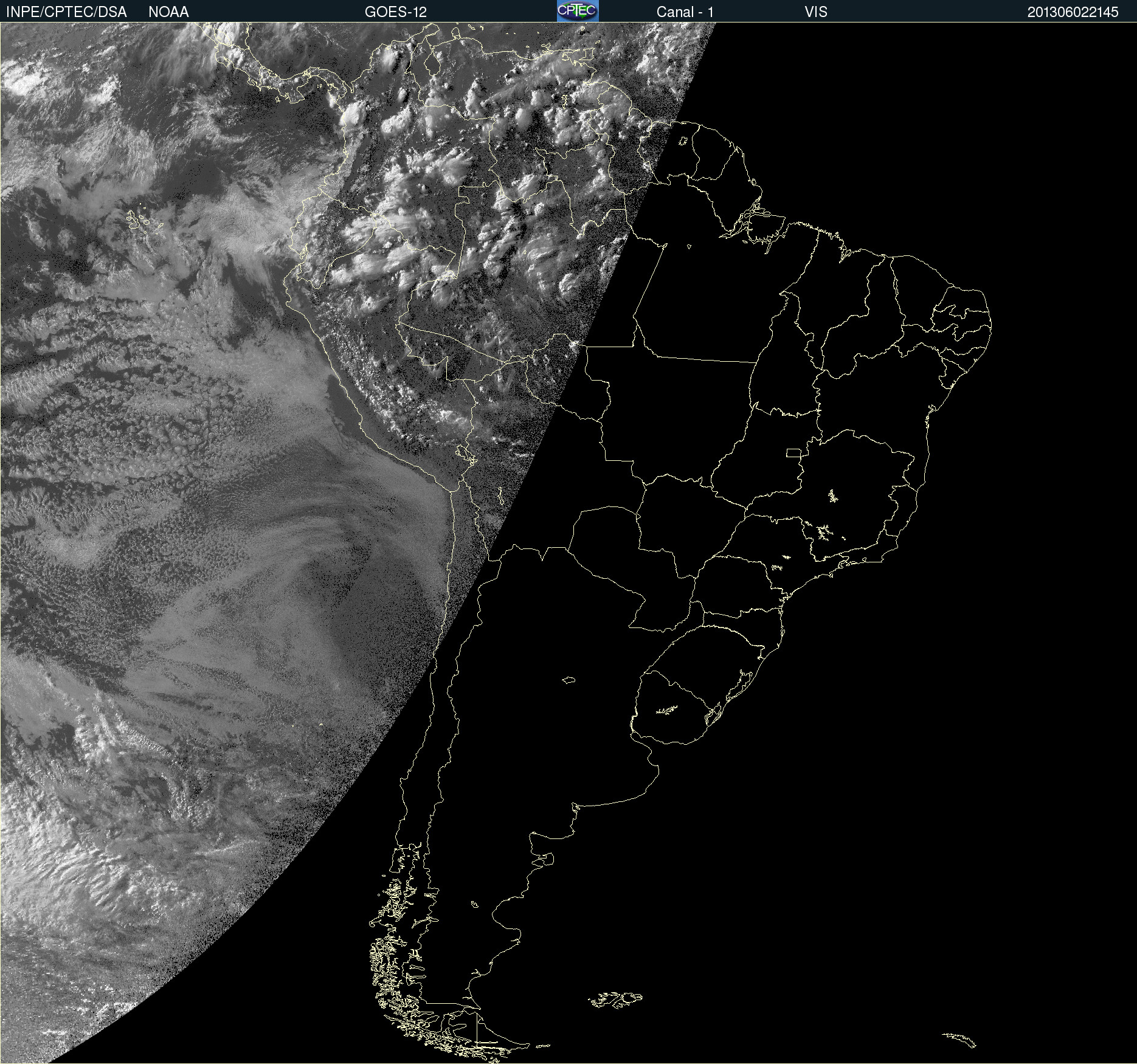The width and height of the screenshot is (1137, 1064).
Task: Click the GOES-12 satellite label
Action: tap(396, 12)
